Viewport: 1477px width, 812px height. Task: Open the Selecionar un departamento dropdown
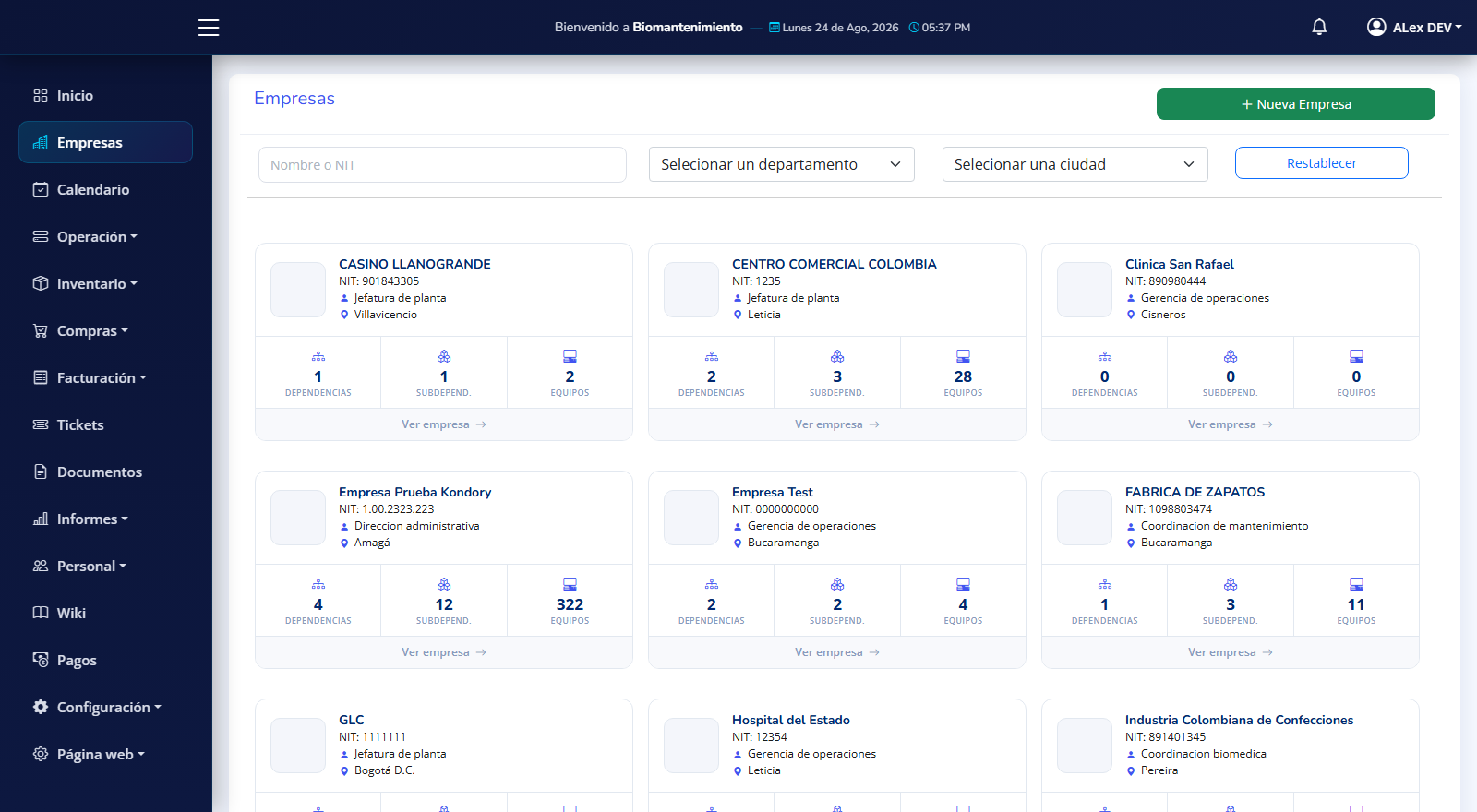pyautogui.click(x=782, y=164)
